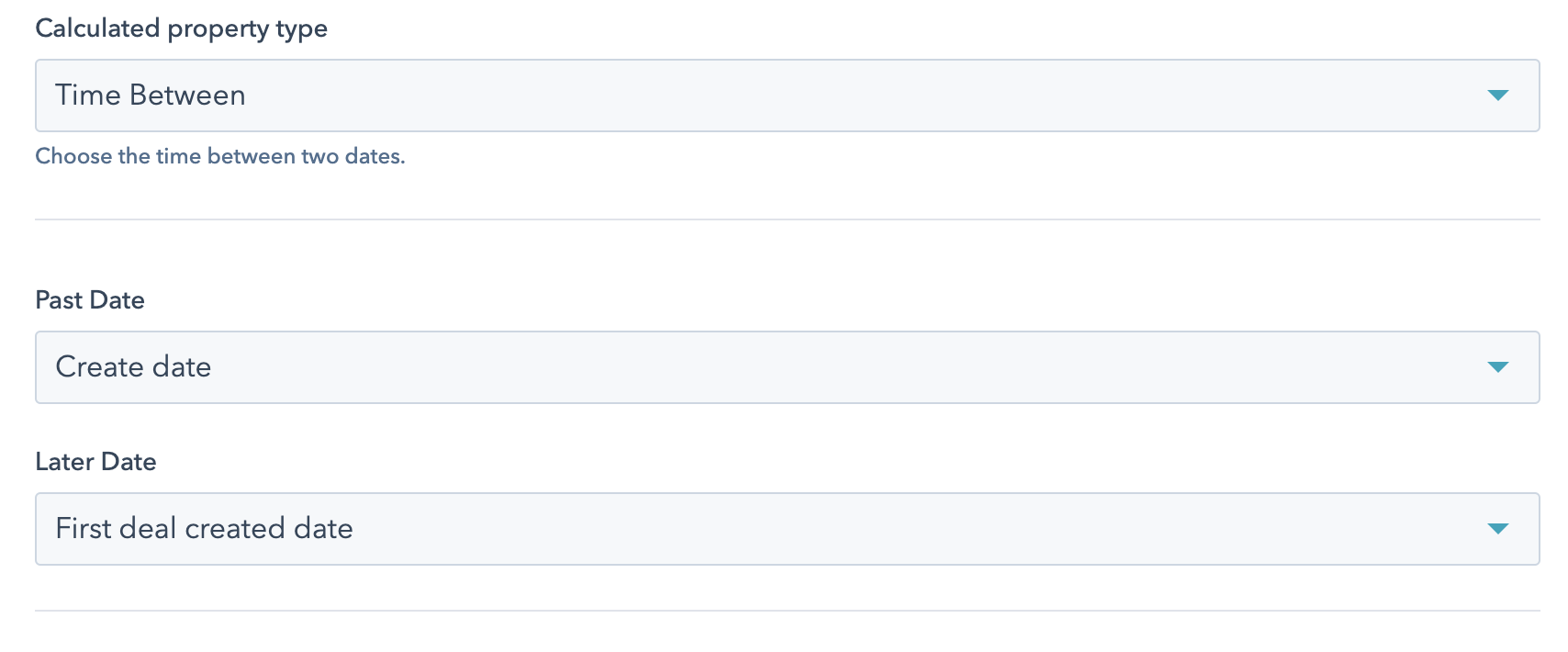Screen dimensions: 1568x652
Task: Click the "Choose the time between two dates." hint
Action: click(219, 156)
